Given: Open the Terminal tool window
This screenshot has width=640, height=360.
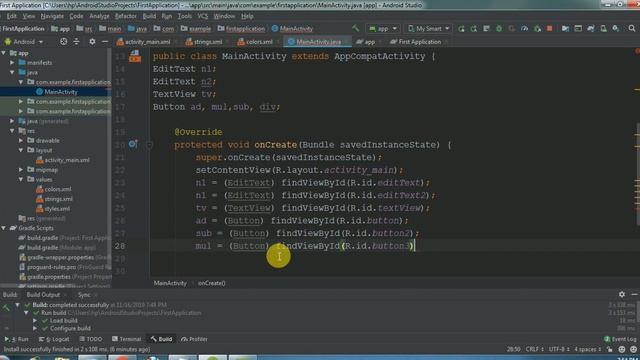Looking at the screenshot, I should 127,339.
